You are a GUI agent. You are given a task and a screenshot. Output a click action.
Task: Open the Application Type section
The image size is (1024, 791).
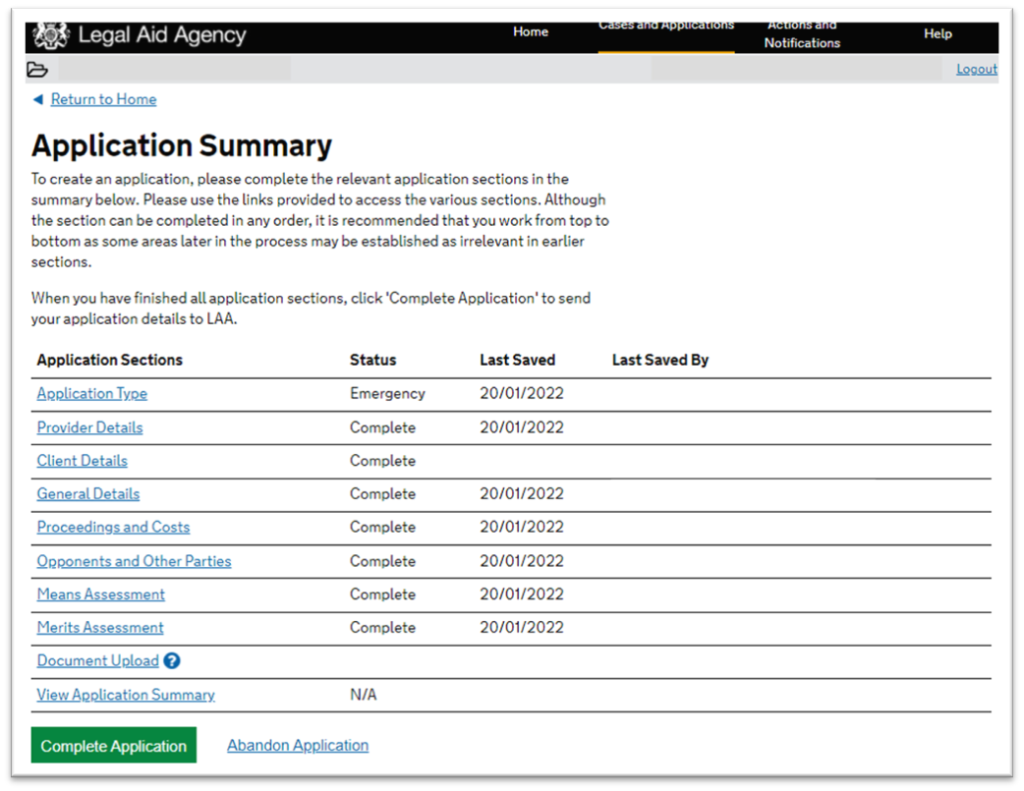(92, 394)
